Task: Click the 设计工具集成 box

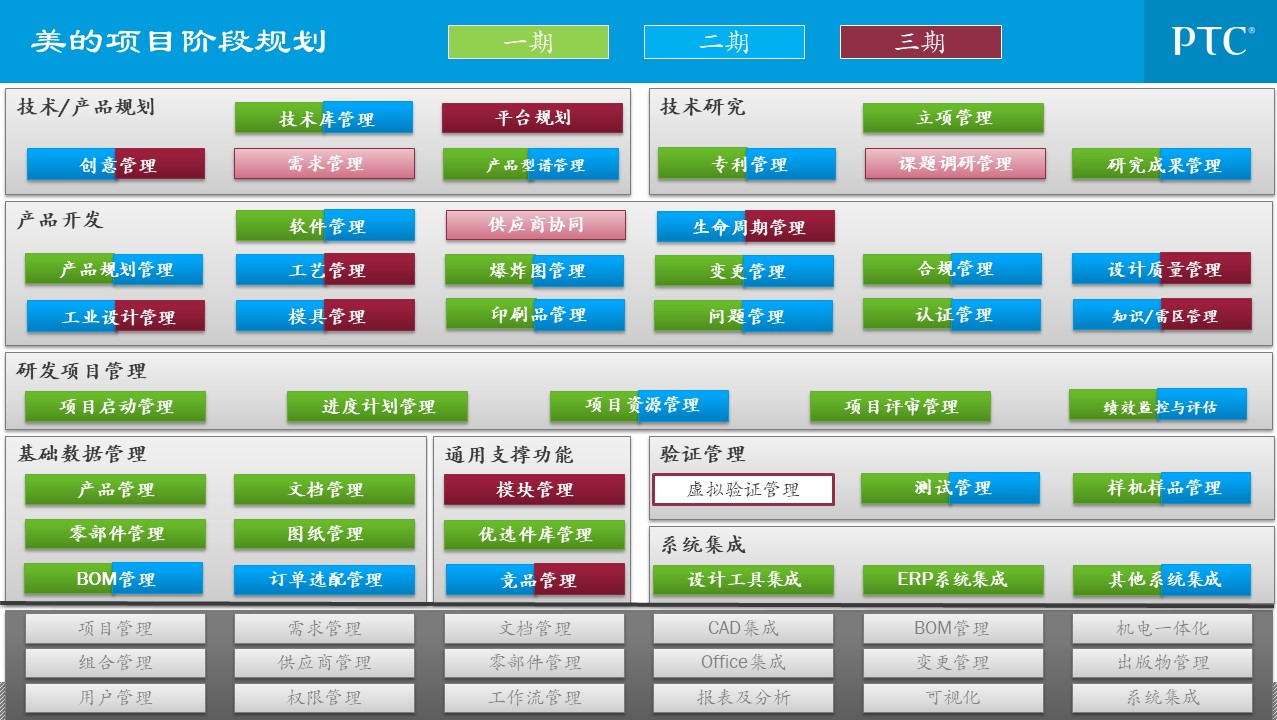Action: tap(743, 579)
